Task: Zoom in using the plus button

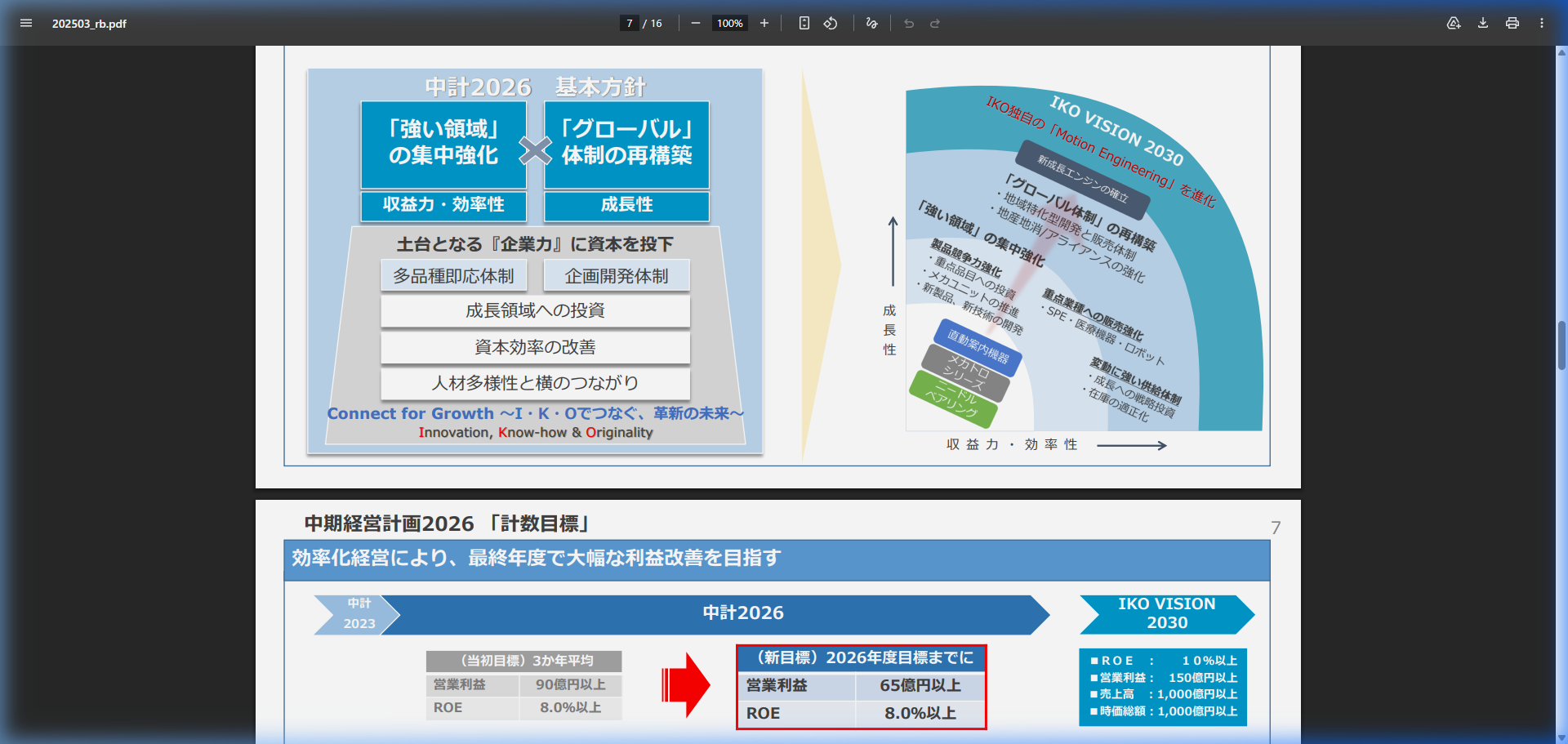Action: (x=764, y=24)
